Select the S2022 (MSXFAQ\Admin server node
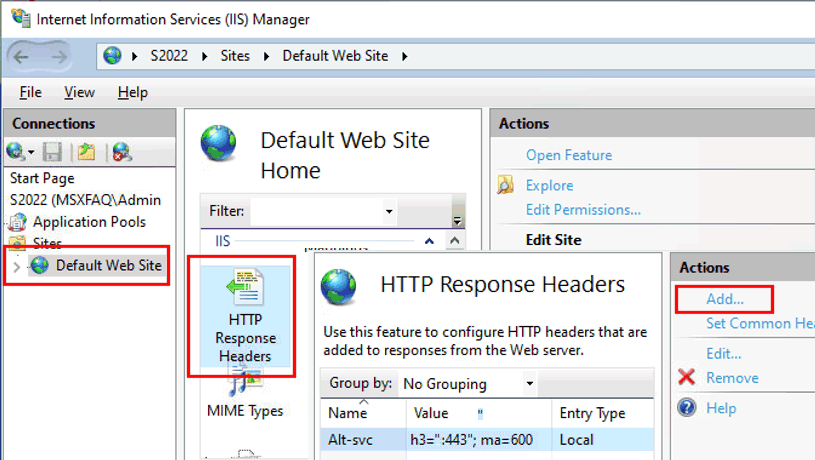 (x=85, y=200)
